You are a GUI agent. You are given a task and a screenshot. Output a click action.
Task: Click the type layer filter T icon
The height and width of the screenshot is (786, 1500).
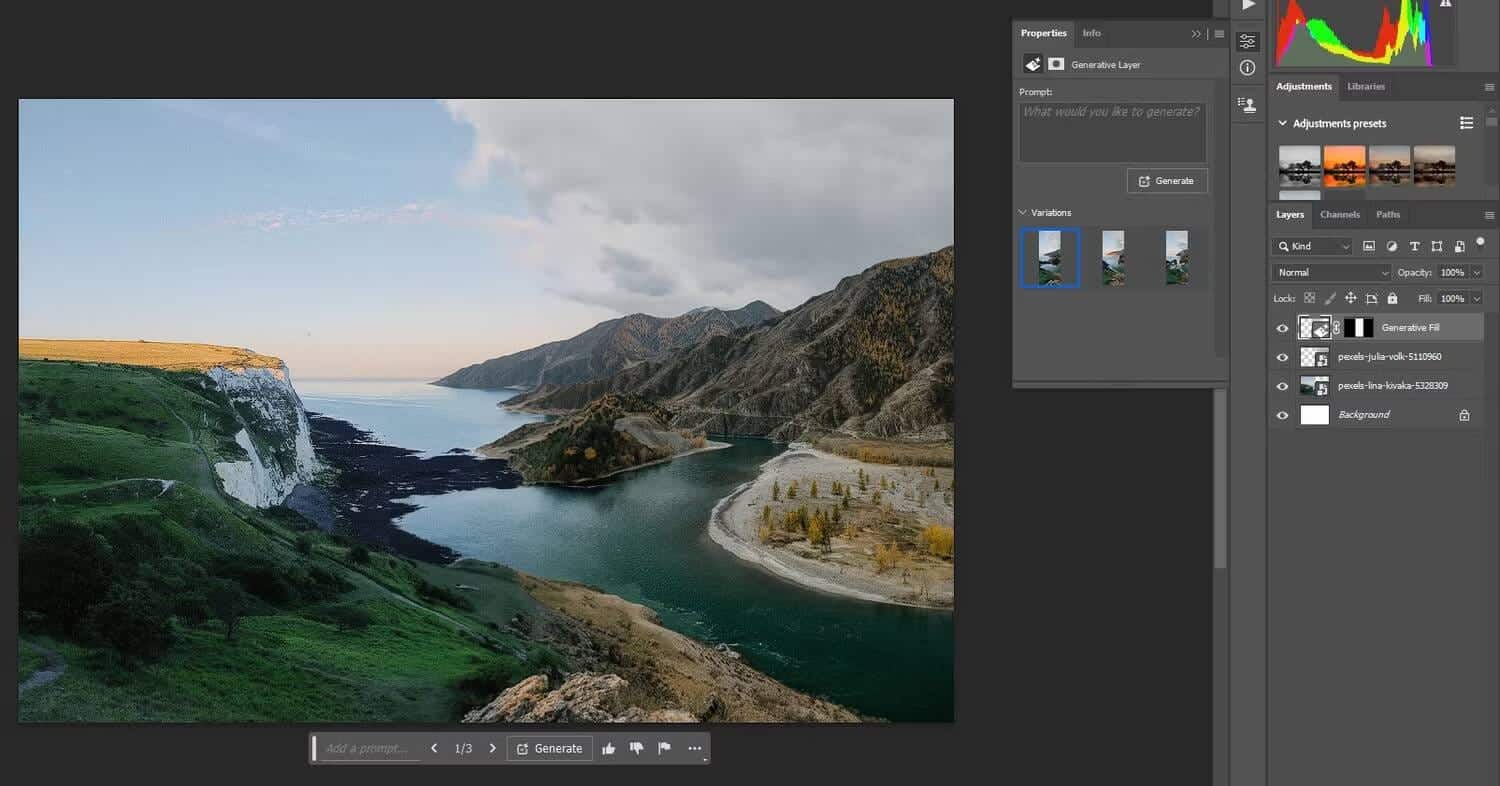(1415, 245)
